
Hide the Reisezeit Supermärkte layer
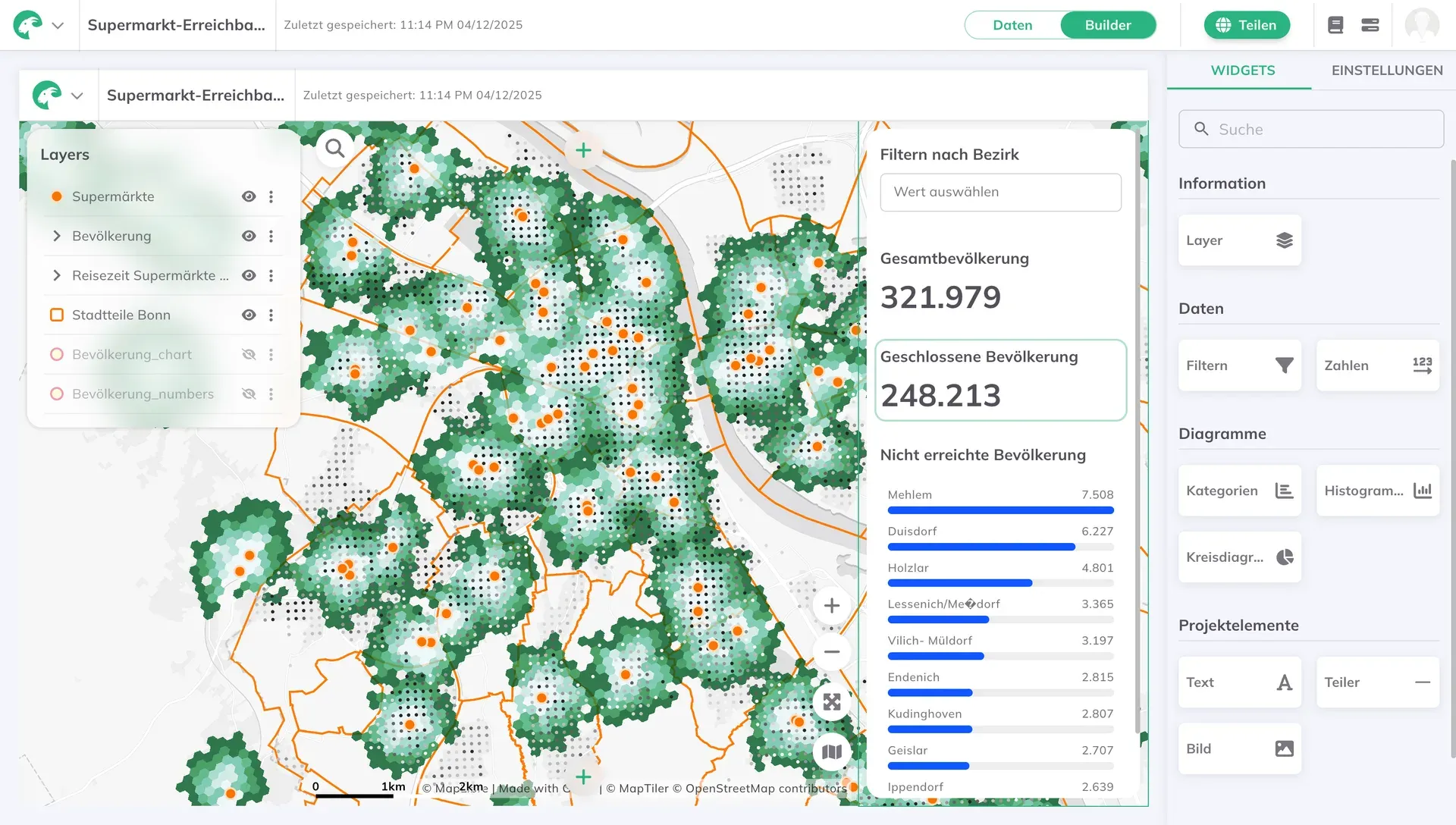249,275
